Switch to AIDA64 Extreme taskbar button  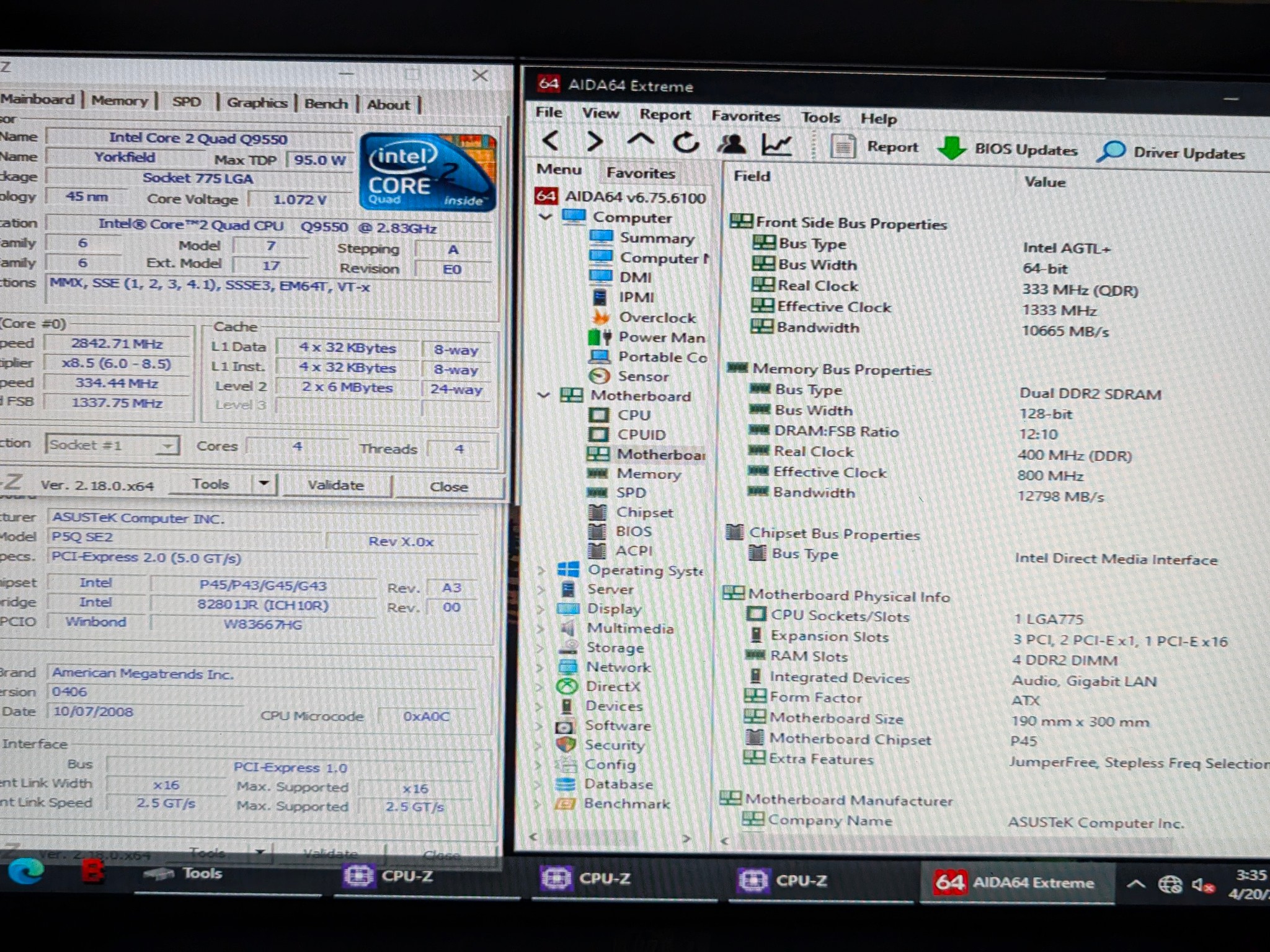(x=1016, y=882)
